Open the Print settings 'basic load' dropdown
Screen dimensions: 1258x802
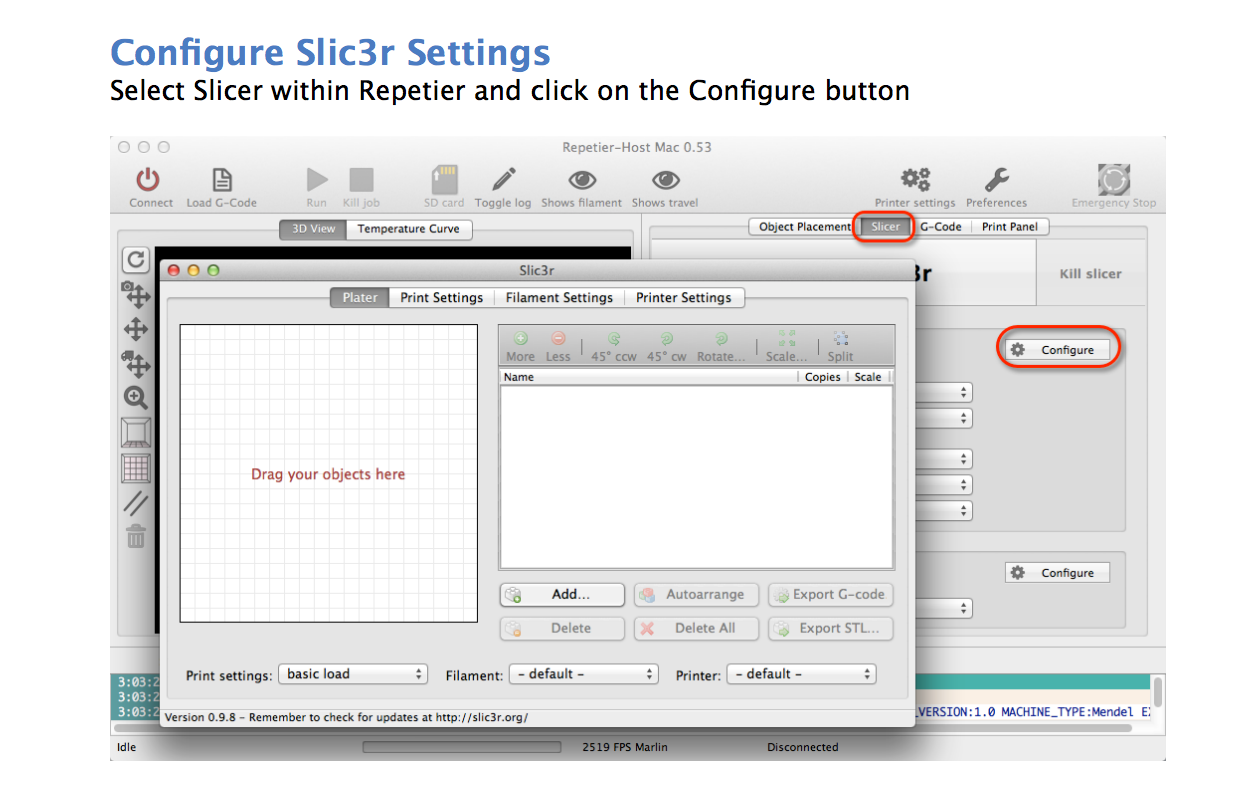[353, 674]
